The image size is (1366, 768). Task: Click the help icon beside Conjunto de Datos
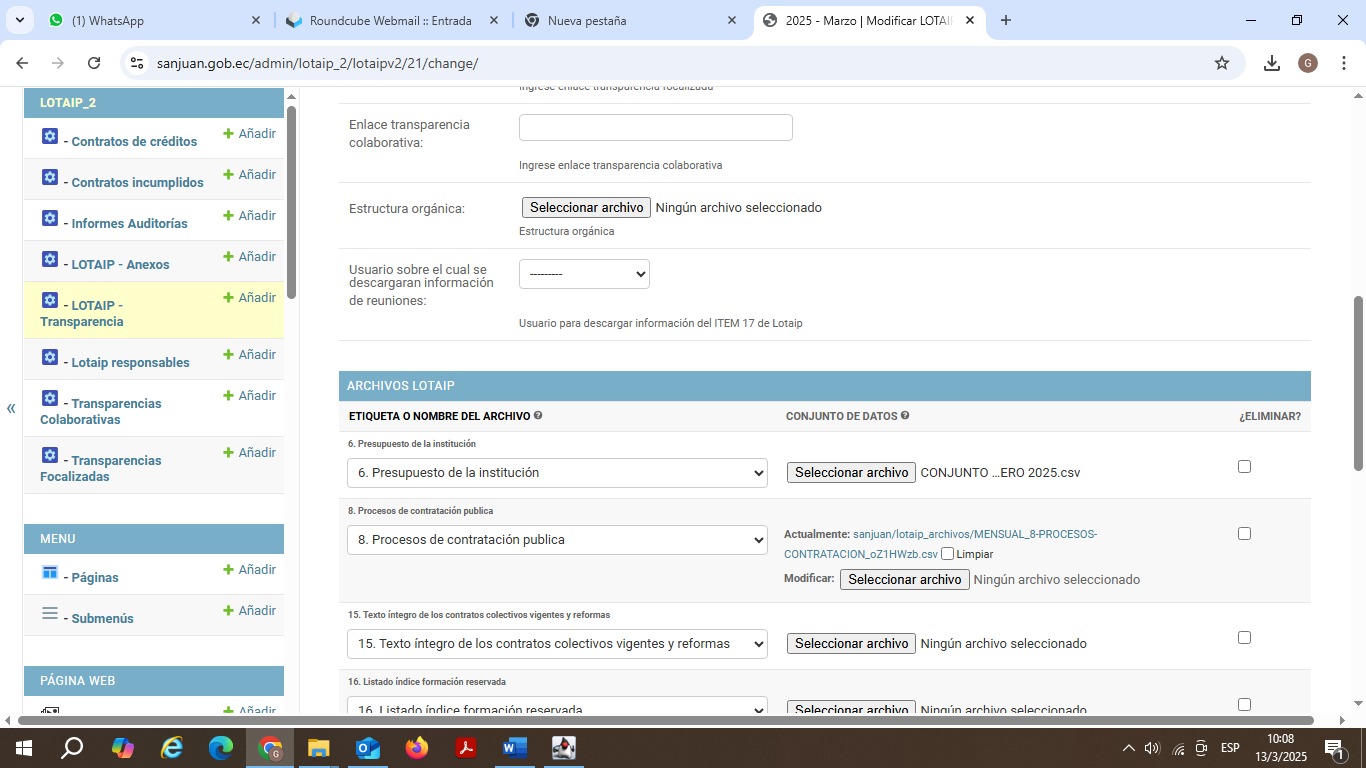point(905,415)
